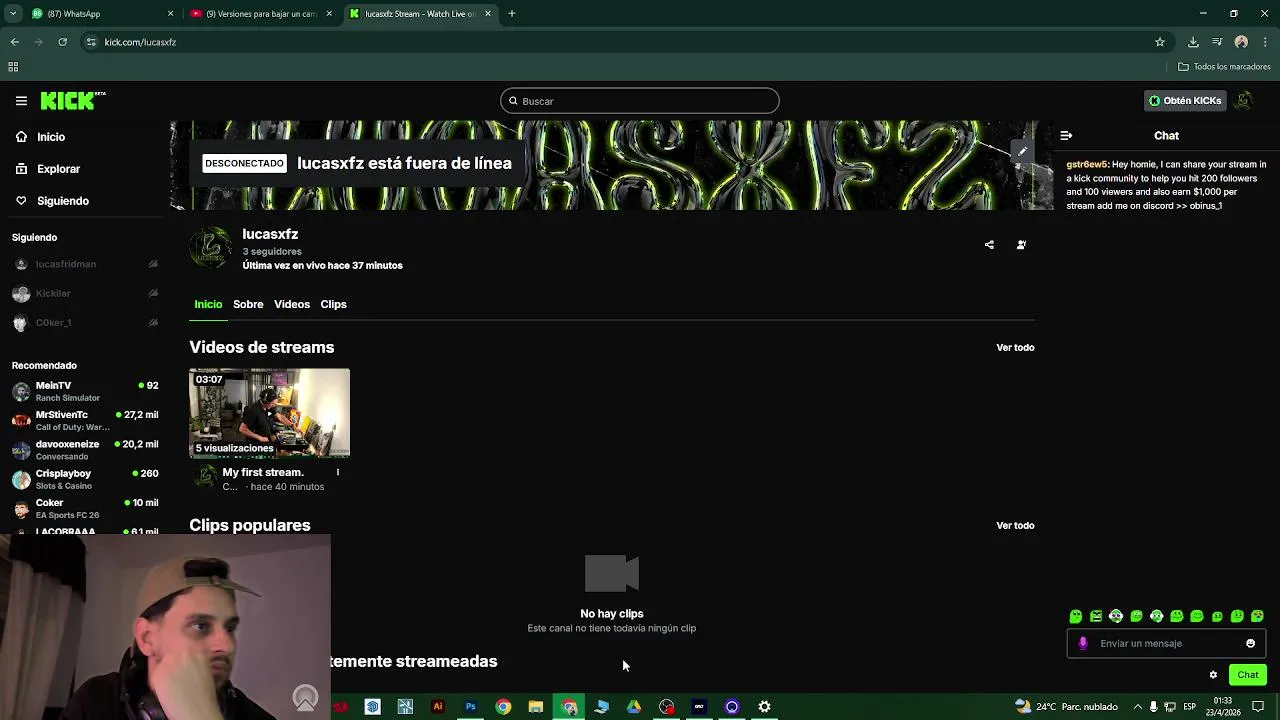Reload the kick.com page
Screen dimensions: 1280x720
click(62, 42)
